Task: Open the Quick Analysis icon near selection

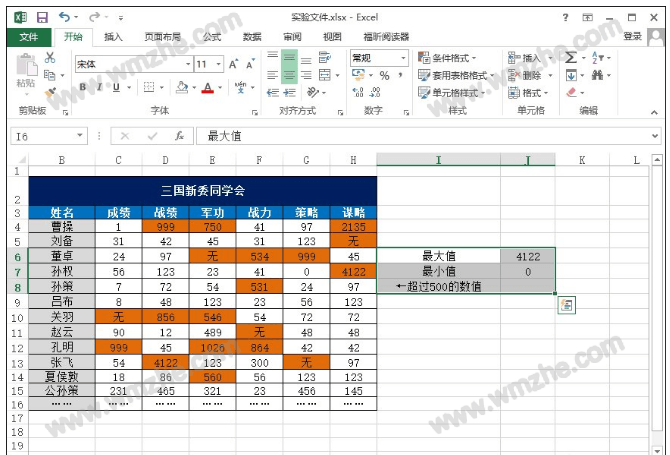Action: tap(567, 305)
